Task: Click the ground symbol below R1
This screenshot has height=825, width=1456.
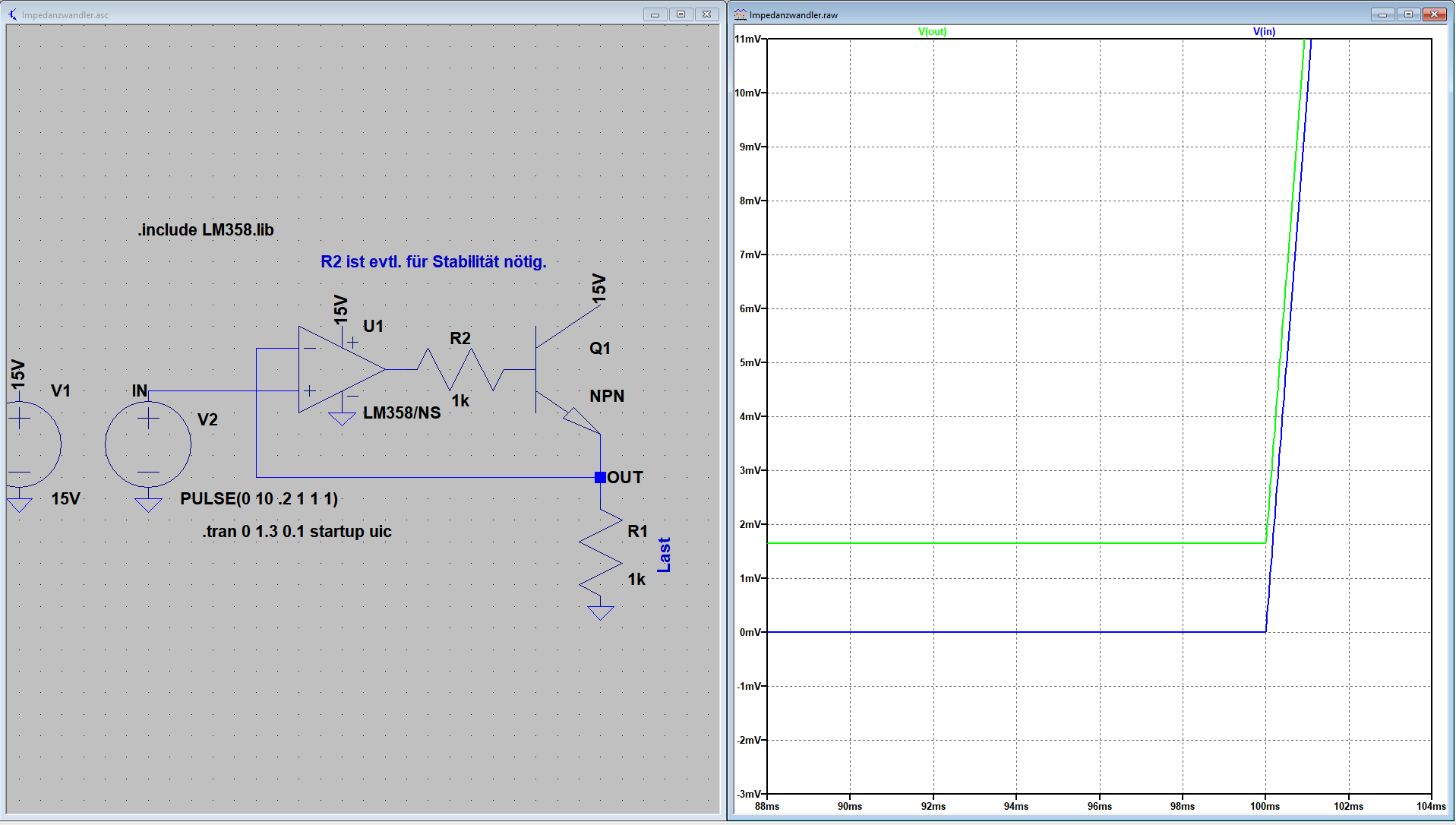Action: pos(601,613)
